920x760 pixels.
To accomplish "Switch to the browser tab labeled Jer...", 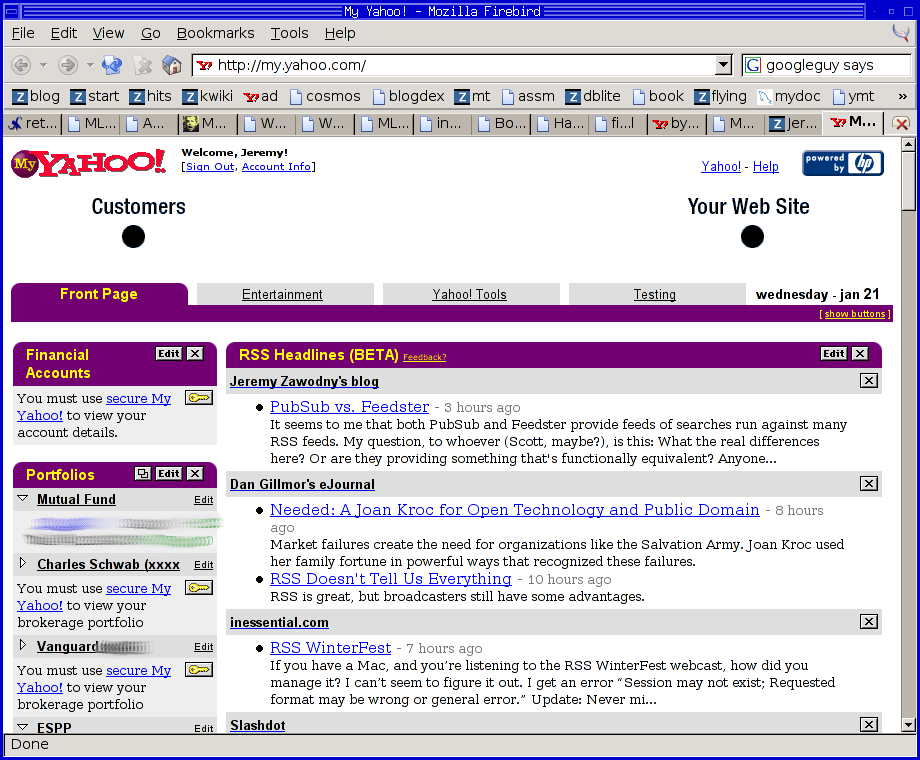I will coord(794,123).
